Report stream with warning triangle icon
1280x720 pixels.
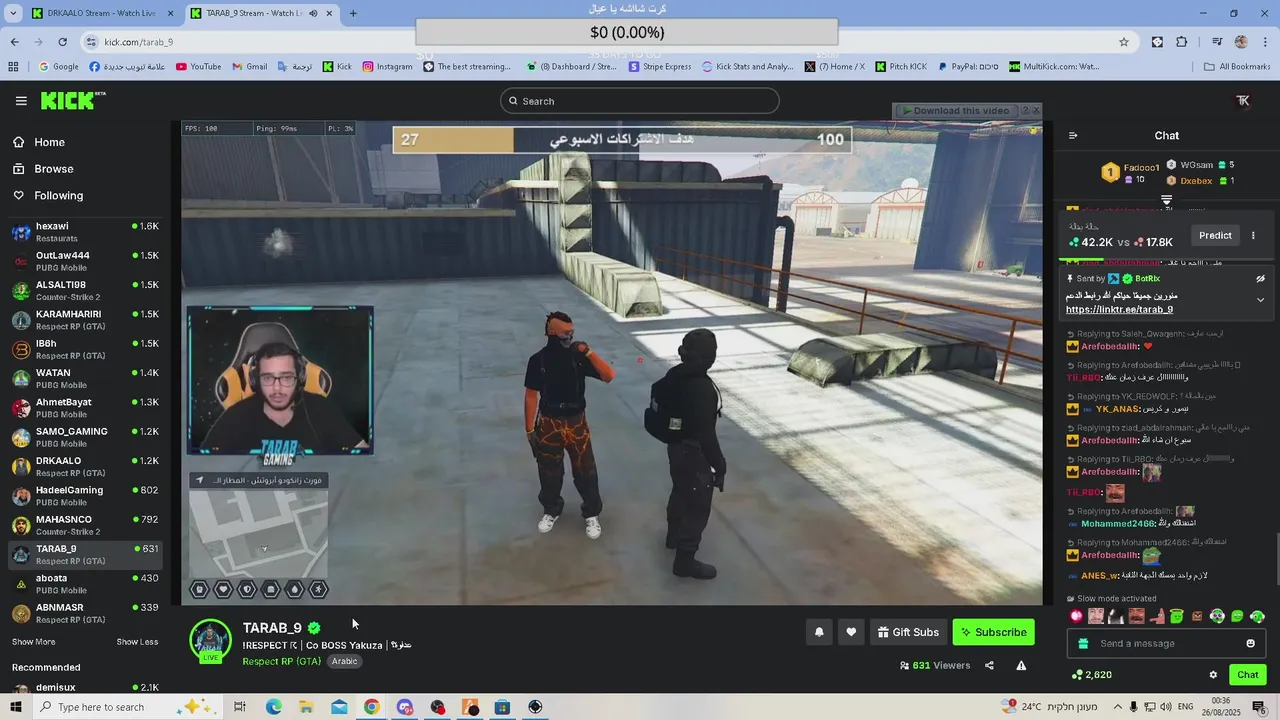(x=1021, y=665)
